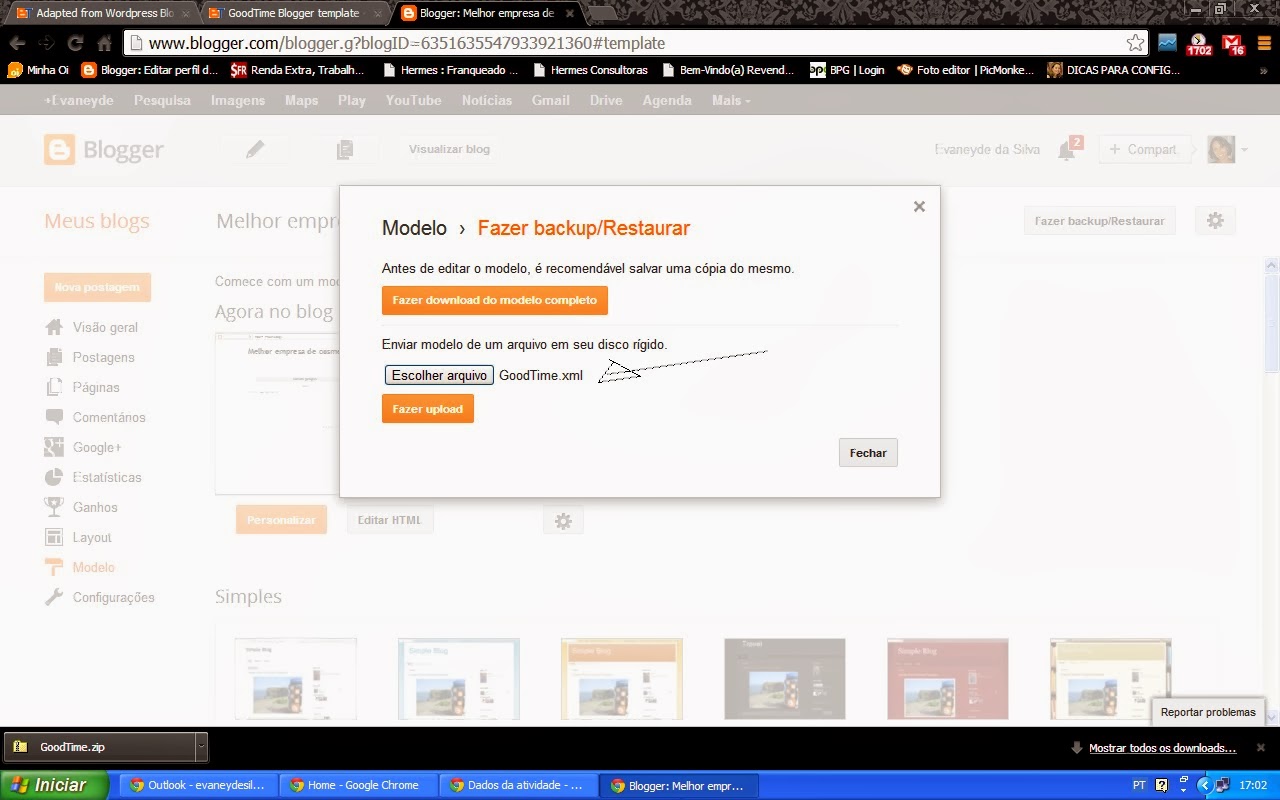Viewport: 1280px width, 800px height.
Task: Select red Simples template thumbnail
Action: coord(948,680)
